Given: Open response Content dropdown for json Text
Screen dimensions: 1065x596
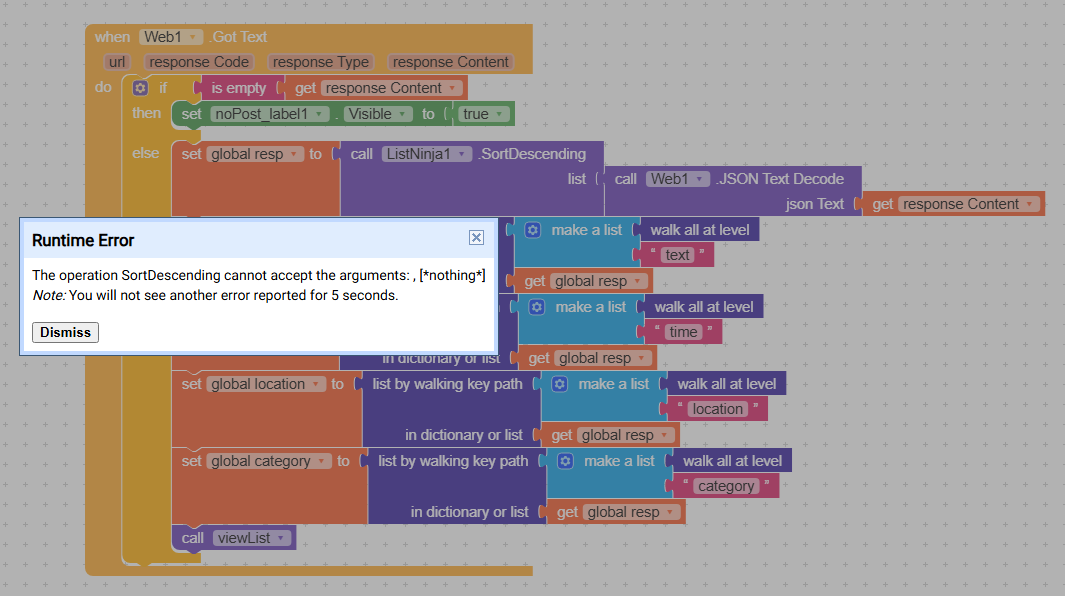Looking at the screenshot, I should (1030, 204).
